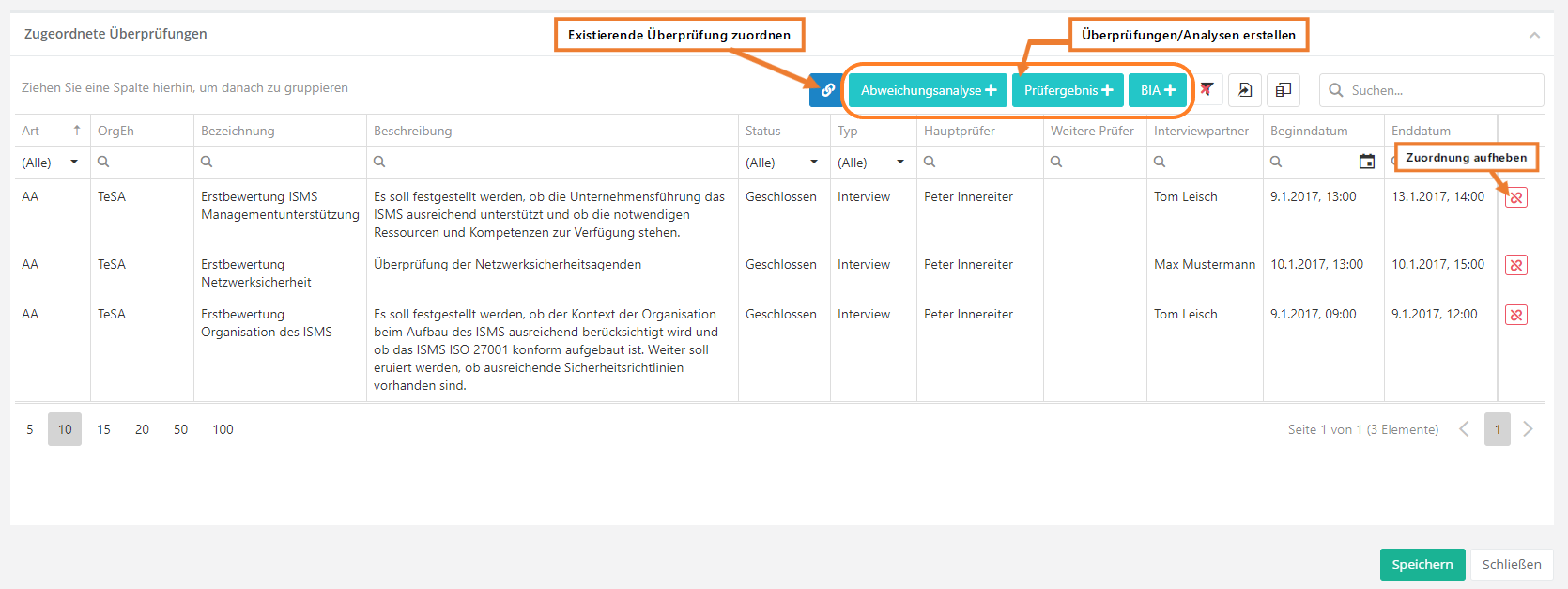Click the export icon in the toolbar
The width and height of the screenshot is (1568, 589).
pos(1245,90)
